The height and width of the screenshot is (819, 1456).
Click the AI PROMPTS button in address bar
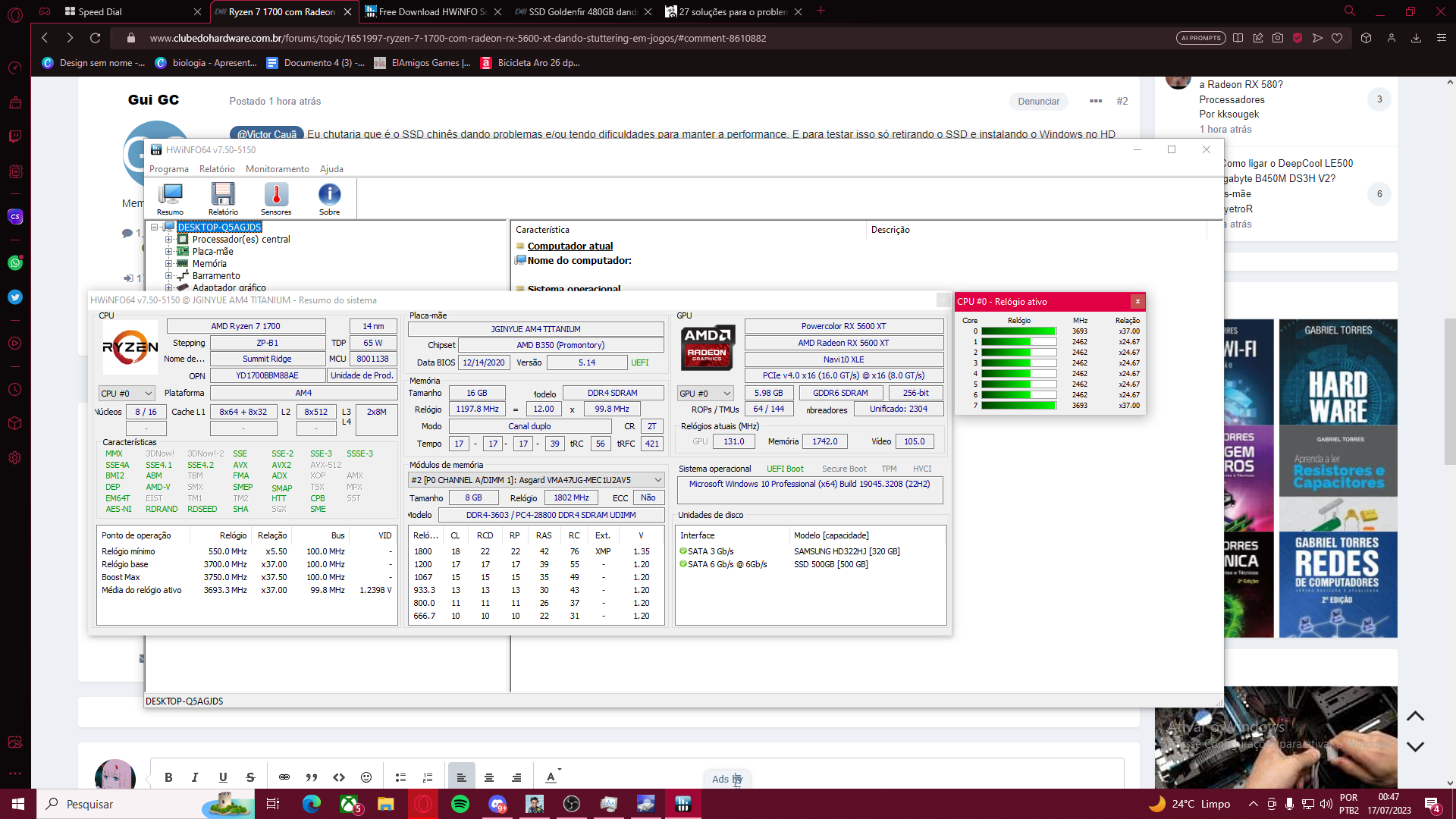(x=1200, y=38)
